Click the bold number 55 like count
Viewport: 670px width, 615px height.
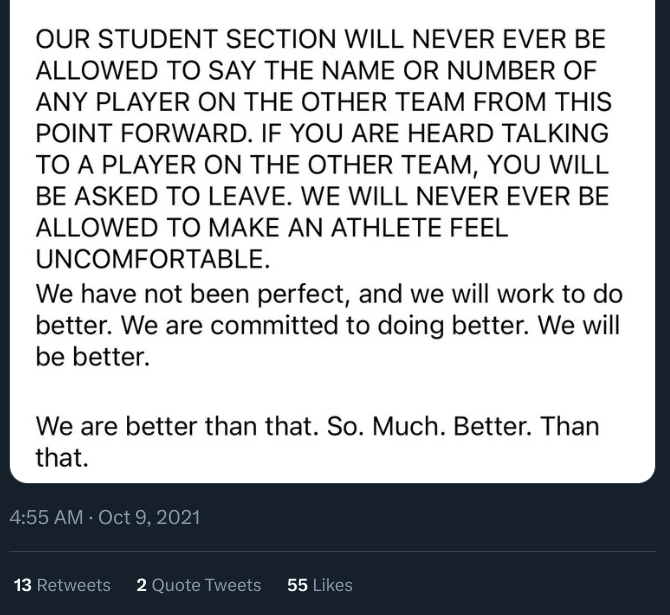pyautogui.click(x=297, y=585)
